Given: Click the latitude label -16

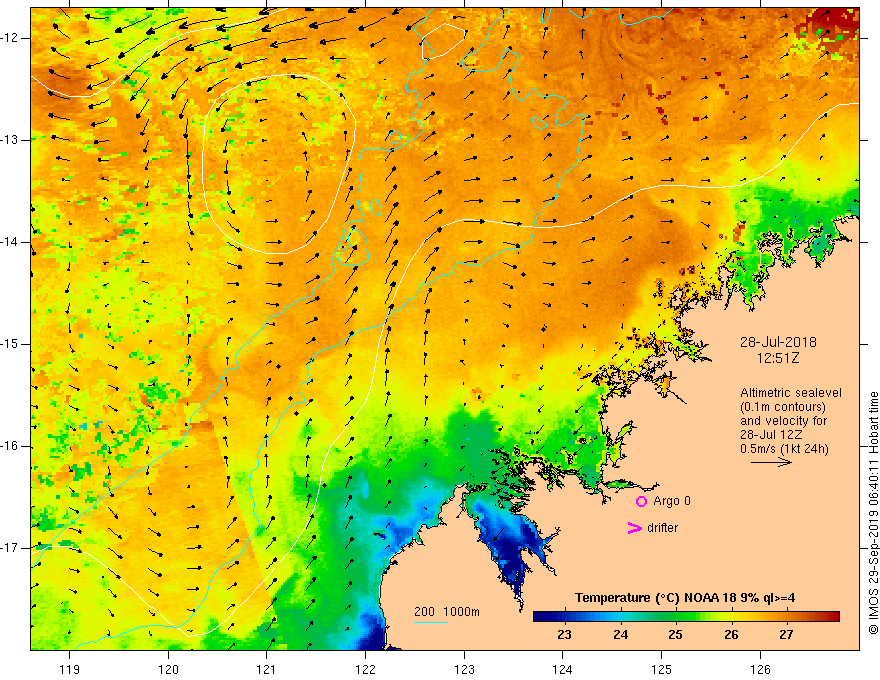Looking at the screenshot, I should (x=10, y=446).
